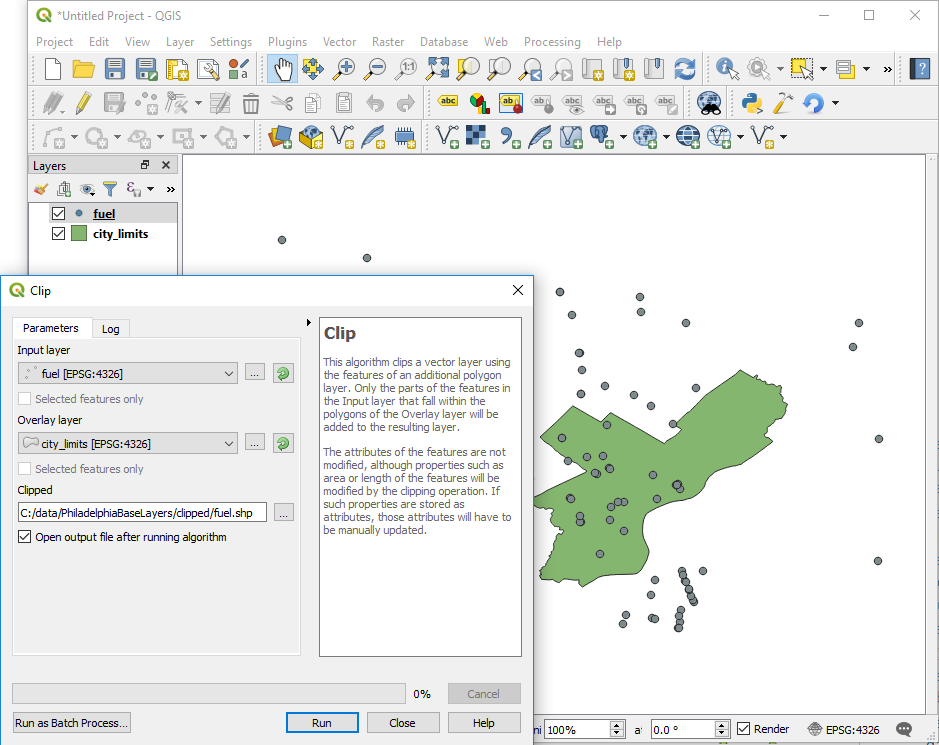Toggle visibility of the city_limits layer
The height and width of the screenshot is (745, 939).
[x=57, y=233]
